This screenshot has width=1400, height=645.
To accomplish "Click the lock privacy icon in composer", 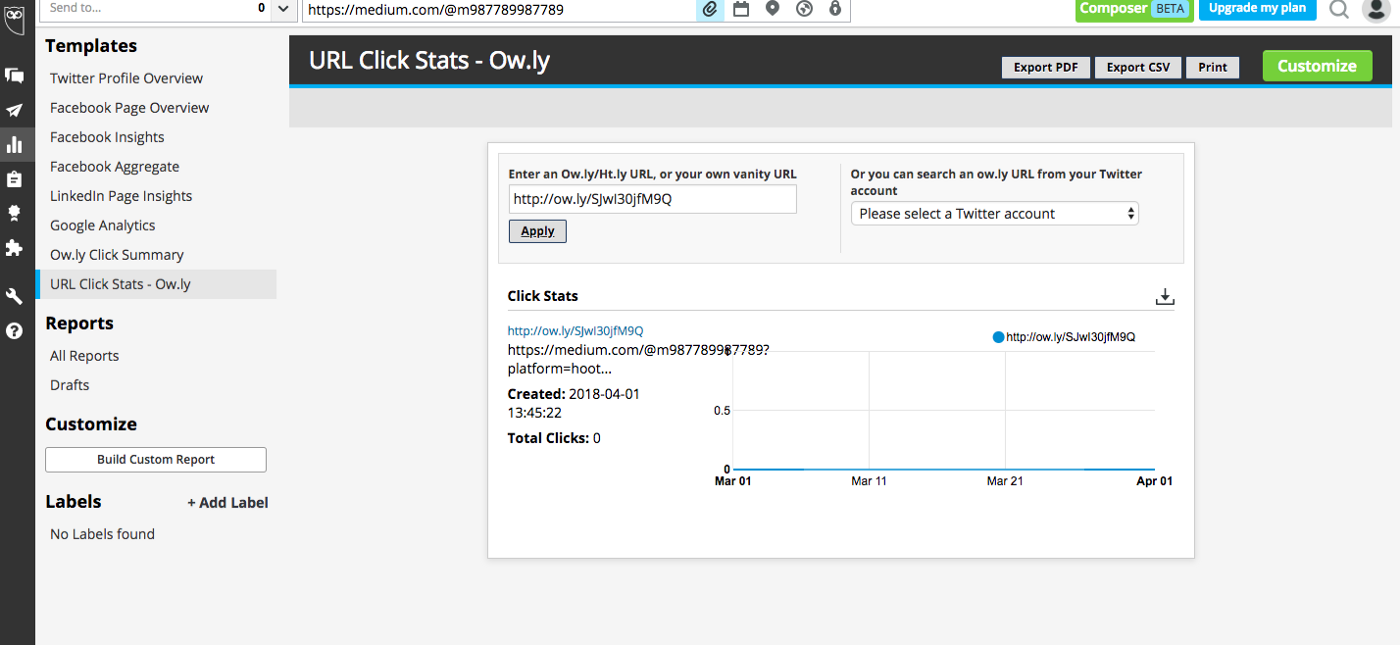I will [x=835, y=9].
